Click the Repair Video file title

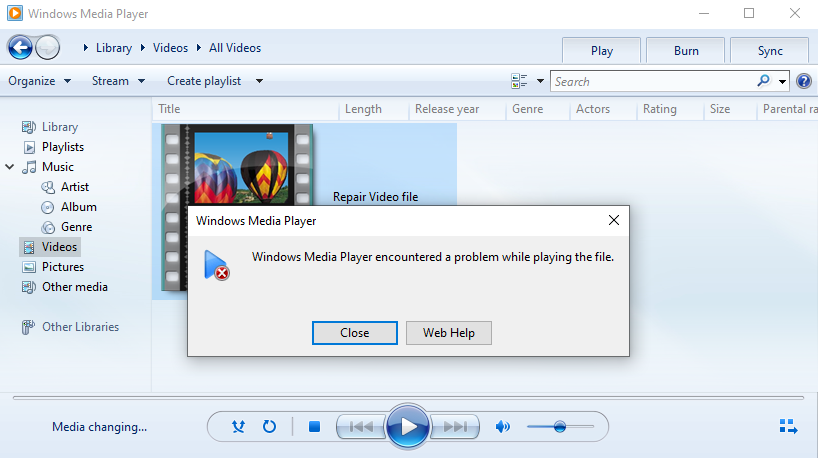pyautogui.click(x=376, y=197)
